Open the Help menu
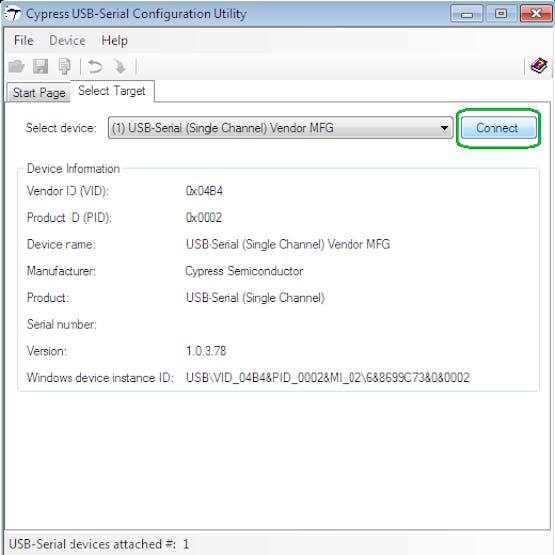Screen dimensions: 555x555 click(114, 40)
